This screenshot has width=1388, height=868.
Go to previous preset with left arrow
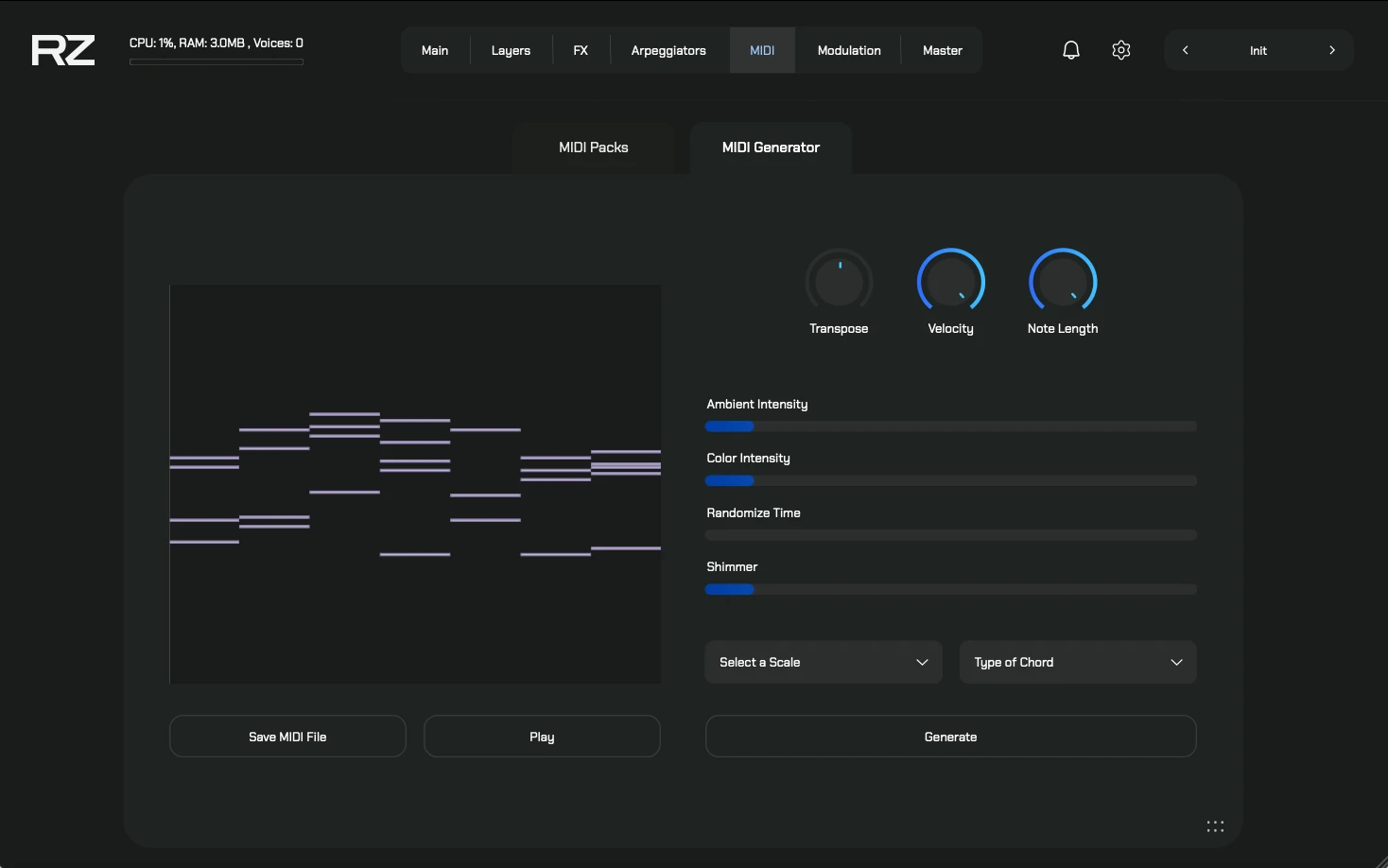(1185, 50)
